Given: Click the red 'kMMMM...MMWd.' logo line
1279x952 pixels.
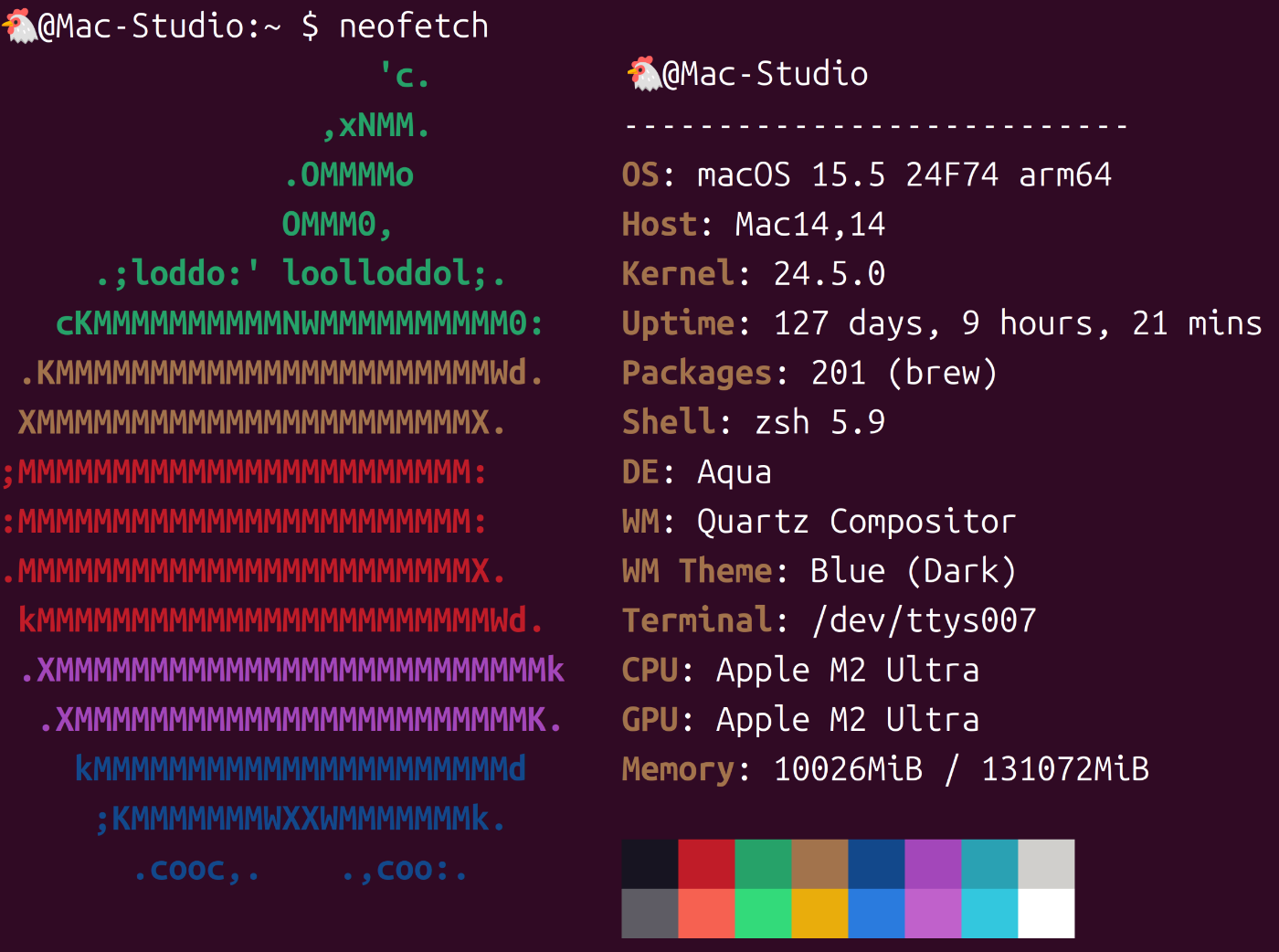Looking at the screenshot, I should click(x=280, y=620).
